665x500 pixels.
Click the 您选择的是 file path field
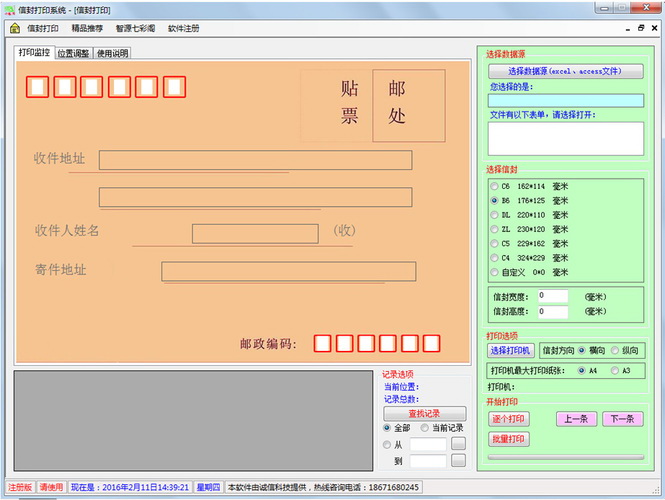[x=566, y=101]
